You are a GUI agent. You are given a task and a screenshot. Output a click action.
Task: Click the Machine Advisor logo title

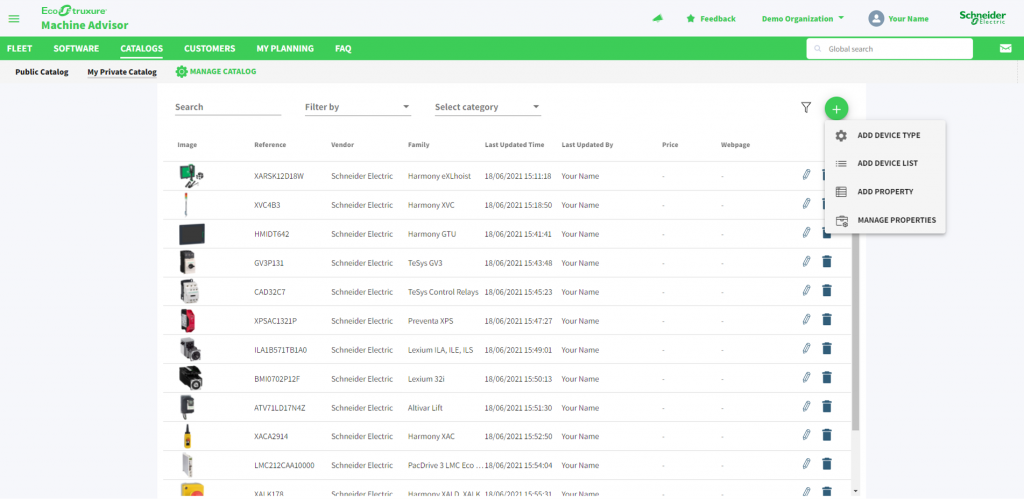[x=85, y=25]
